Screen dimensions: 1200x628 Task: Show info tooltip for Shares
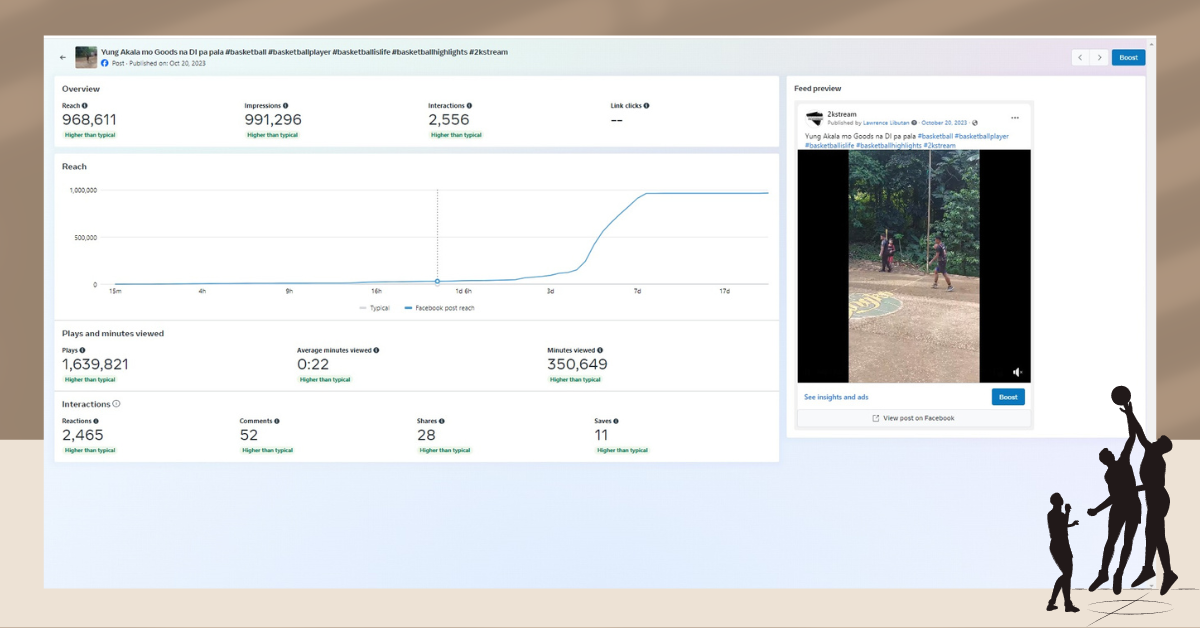441,421
